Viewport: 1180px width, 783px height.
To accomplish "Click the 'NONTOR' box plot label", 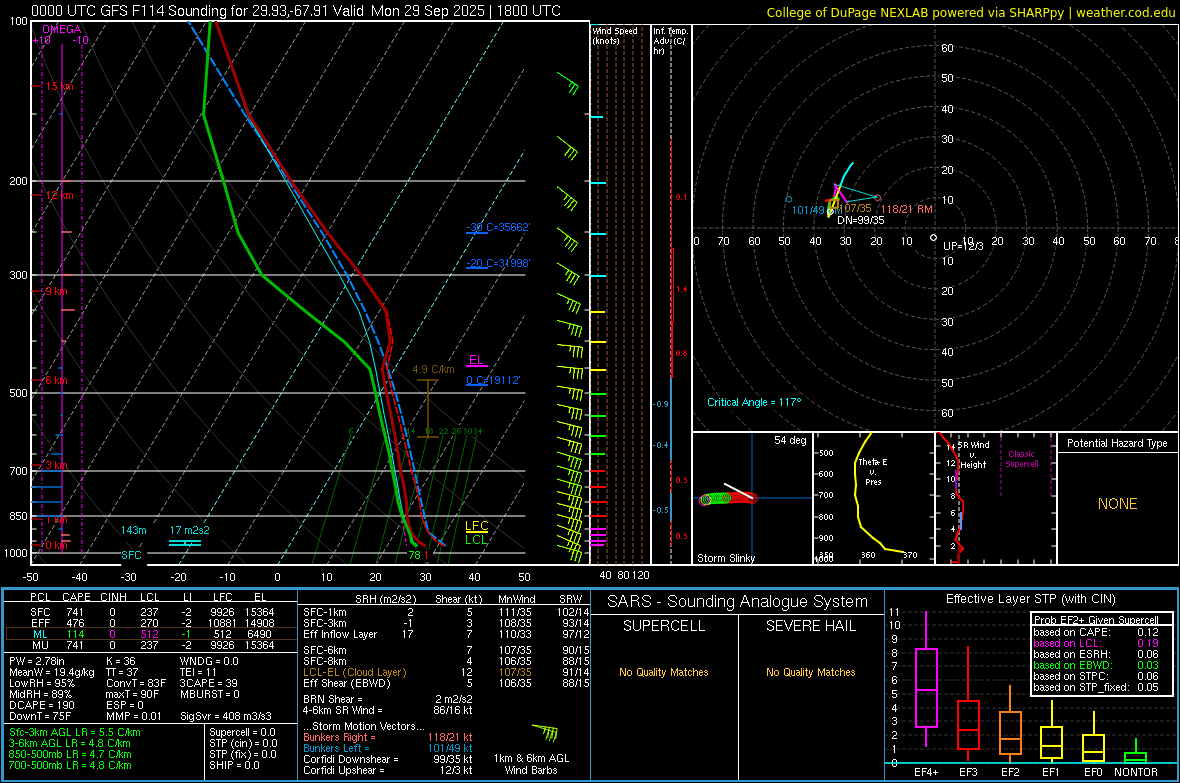I will point(1136,772).
